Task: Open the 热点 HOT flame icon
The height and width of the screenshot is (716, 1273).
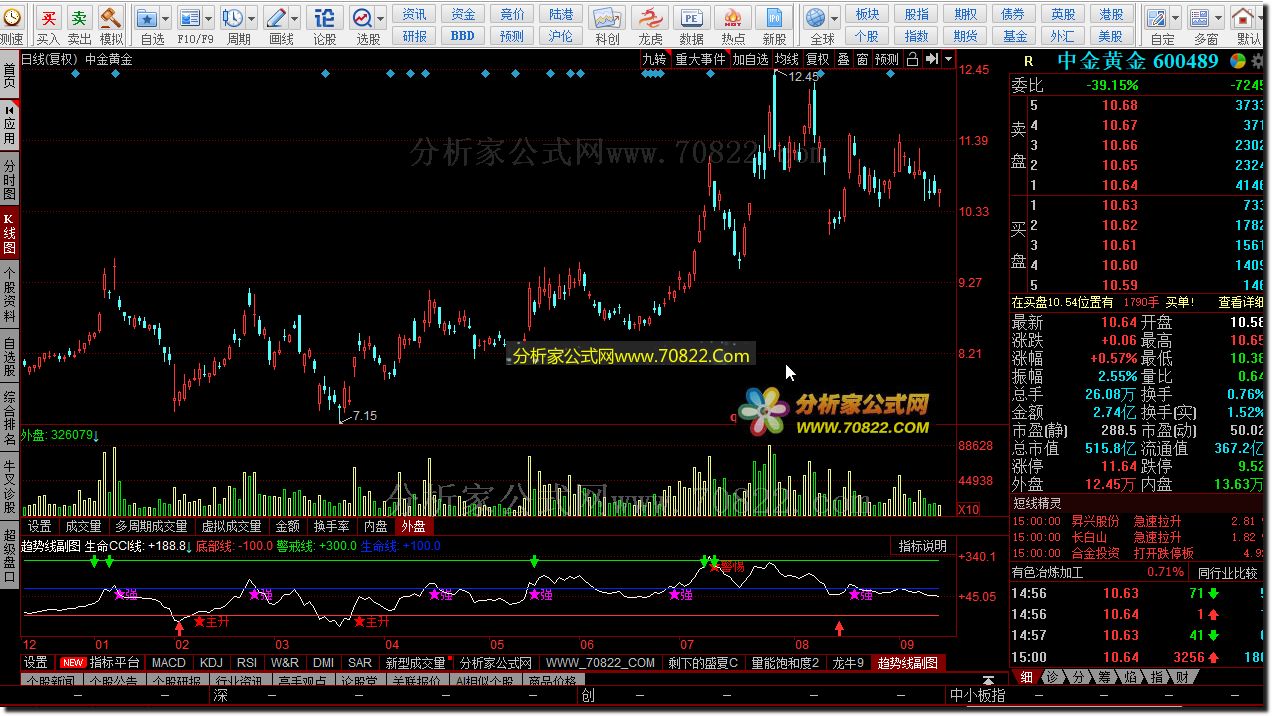Action: click(733, 17)
